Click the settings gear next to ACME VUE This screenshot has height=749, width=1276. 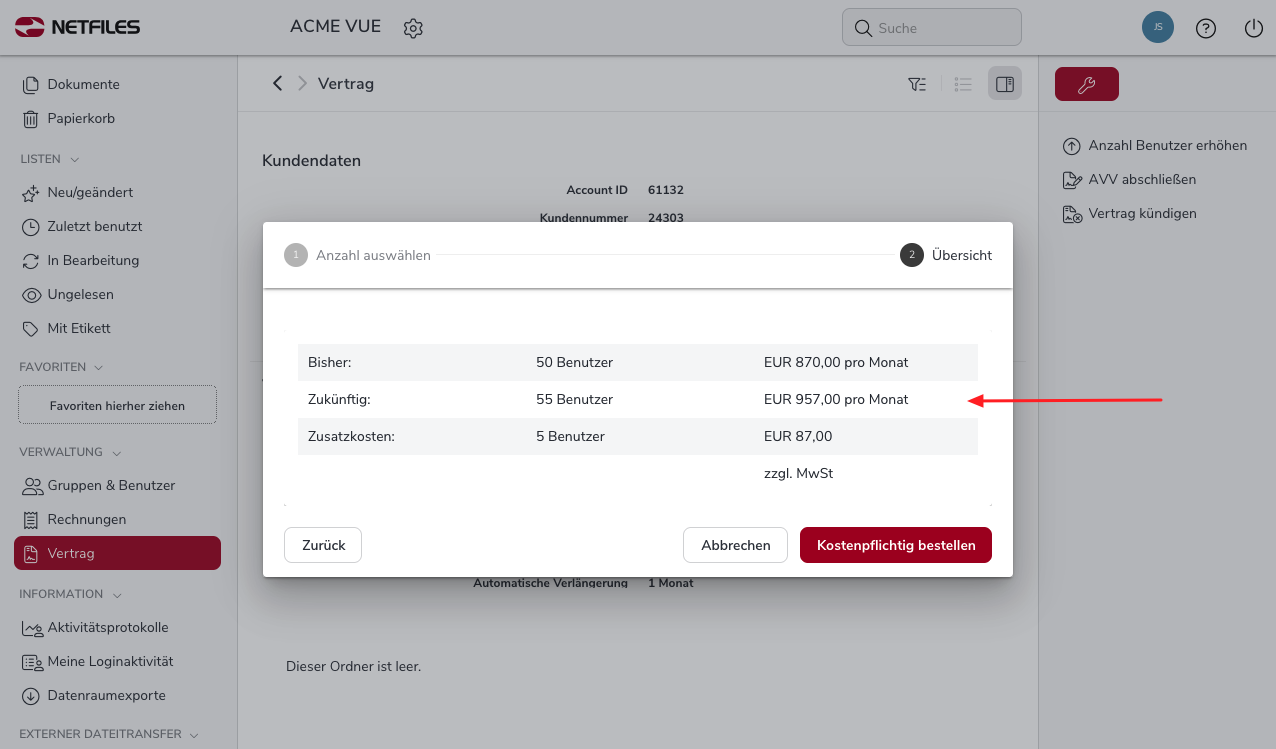pos(413,28)
